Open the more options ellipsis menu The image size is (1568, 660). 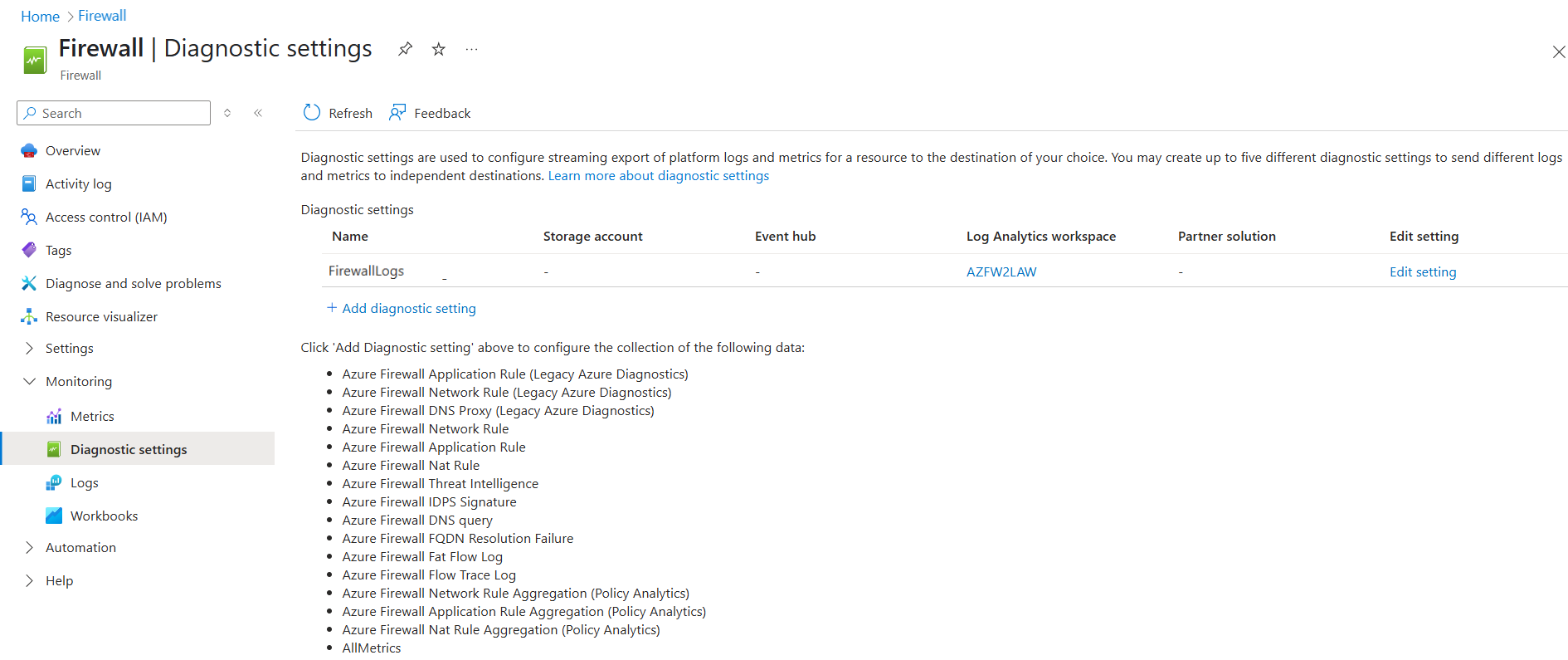472,49
